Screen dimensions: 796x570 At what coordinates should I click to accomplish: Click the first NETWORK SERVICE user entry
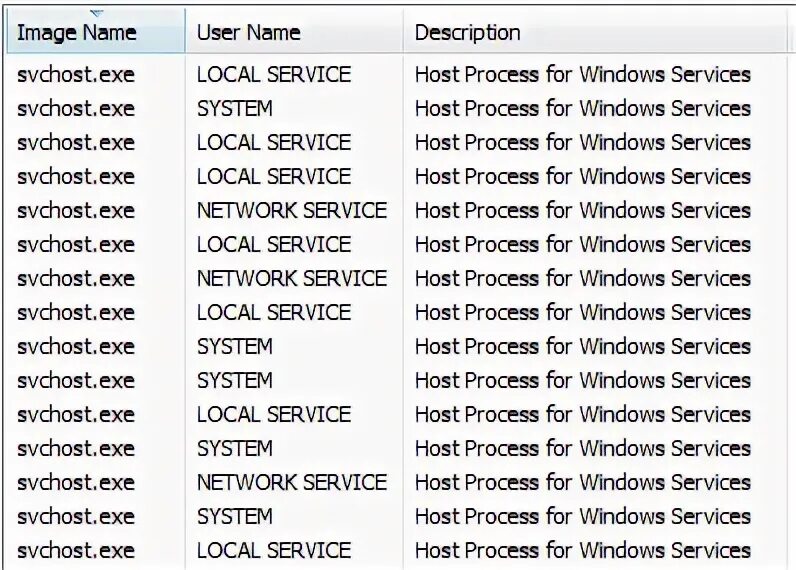[291, 210]
